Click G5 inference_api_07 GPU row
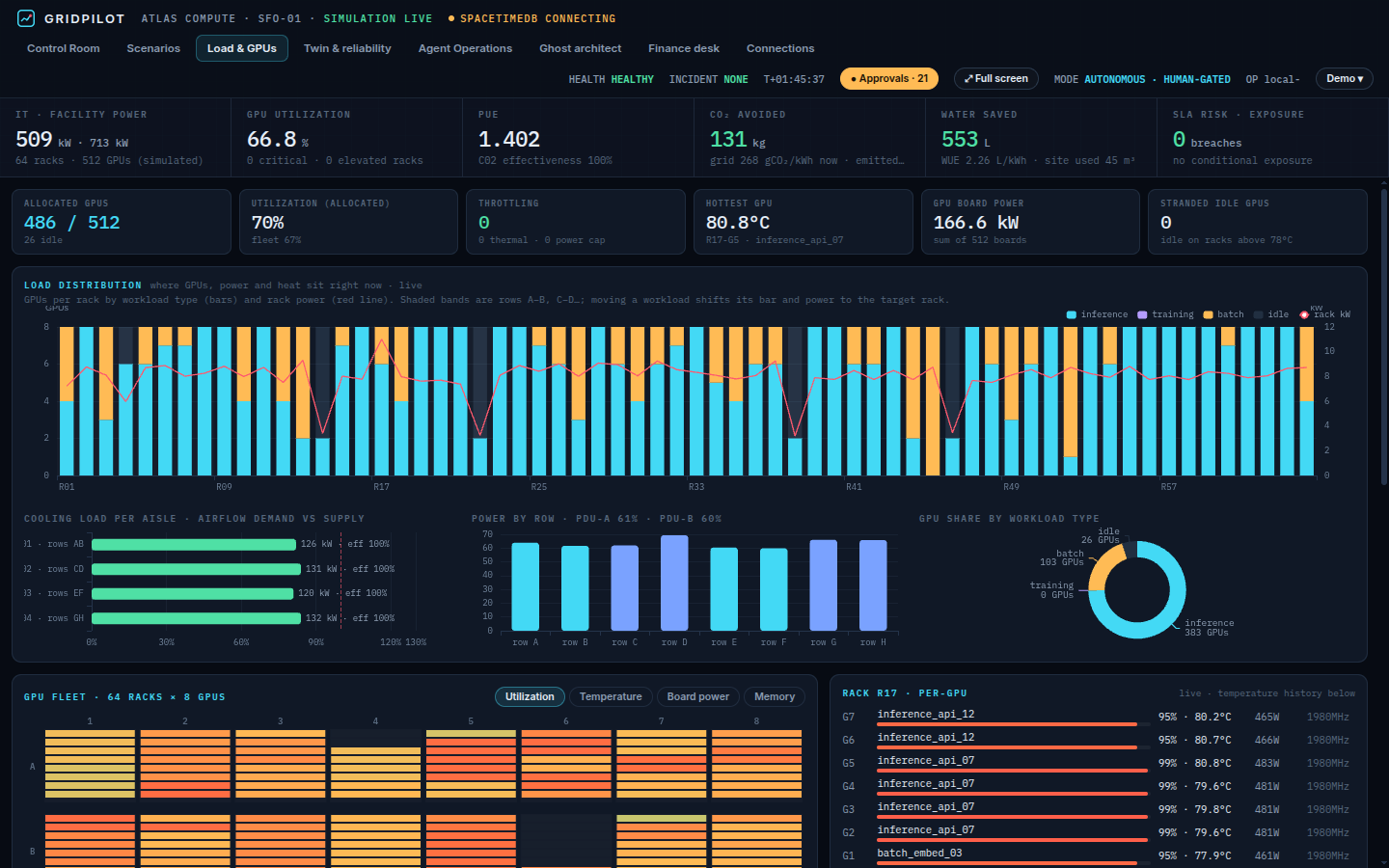 coord(1098,763)
